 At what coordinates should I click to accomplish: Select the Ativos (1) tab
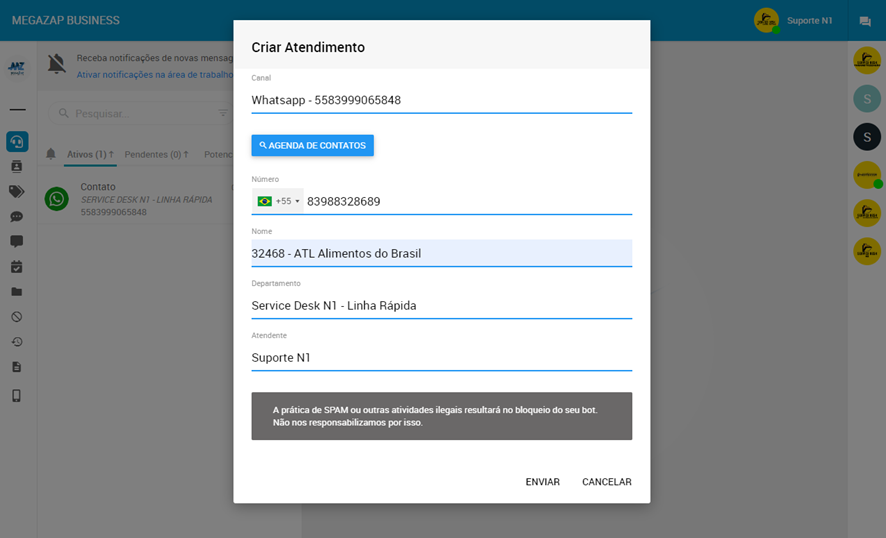(x=90, y=155)
